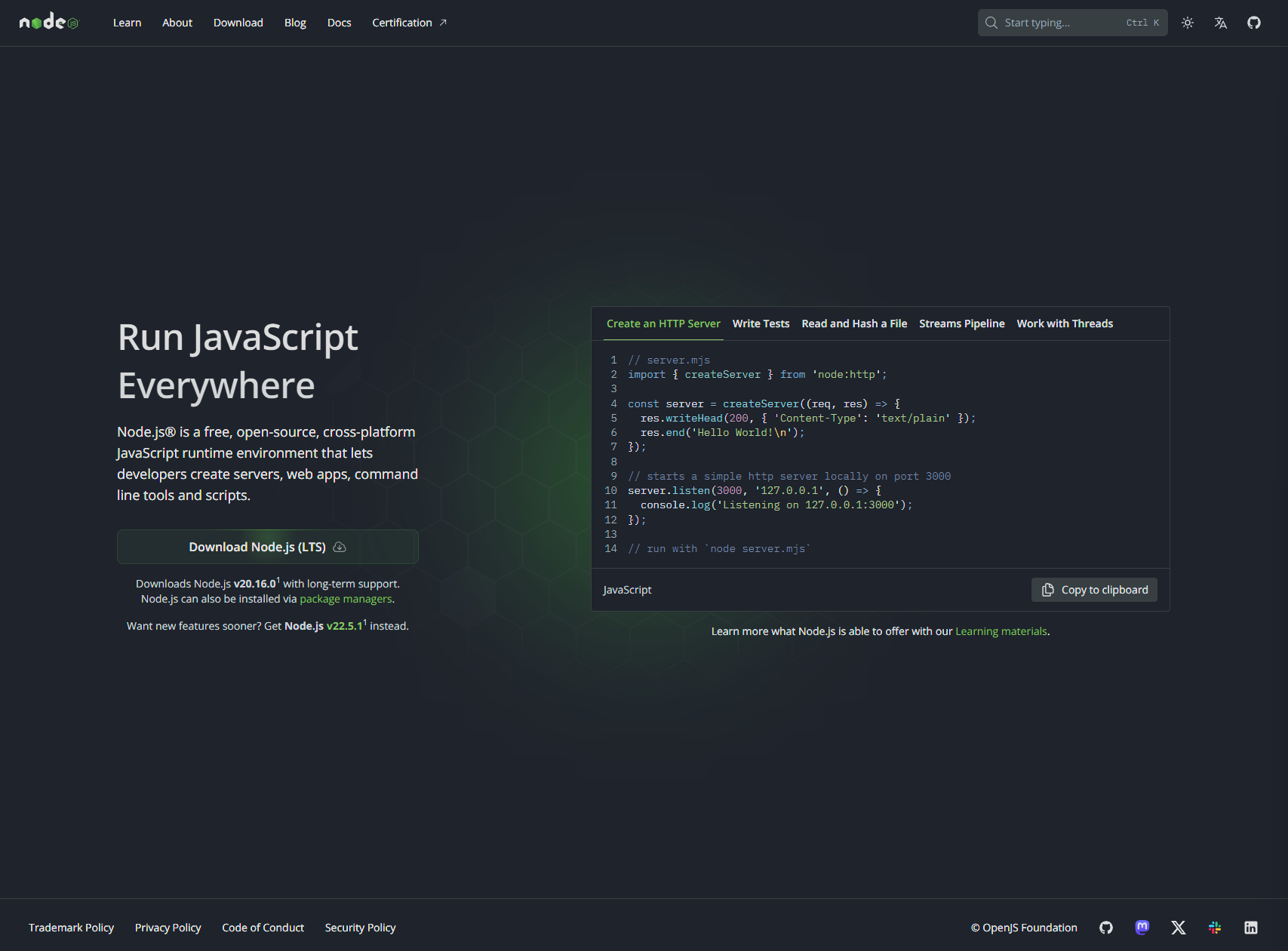Click the '© OpenJS Foundation' link
Screen dimensions: 1288x951
(1024, 928)
